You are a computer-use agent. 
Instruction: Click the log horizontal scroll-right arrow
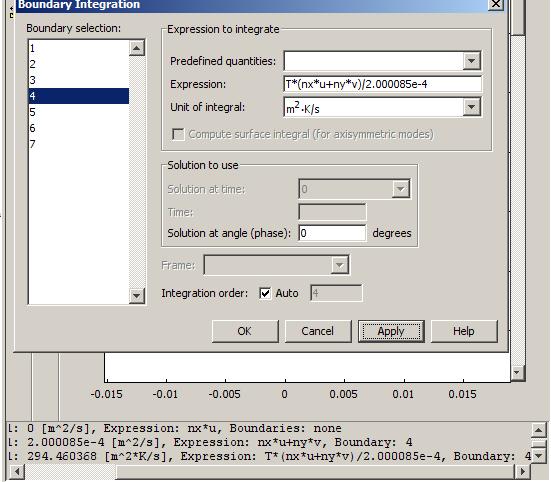pyautogui.click(x=522, y=471)
